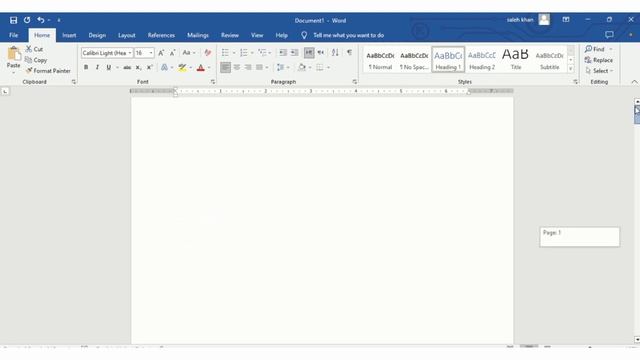The image size is (640, 360).
Task: Toggle underline formatting
Action: pyautogui.click(x=109, y=67)
